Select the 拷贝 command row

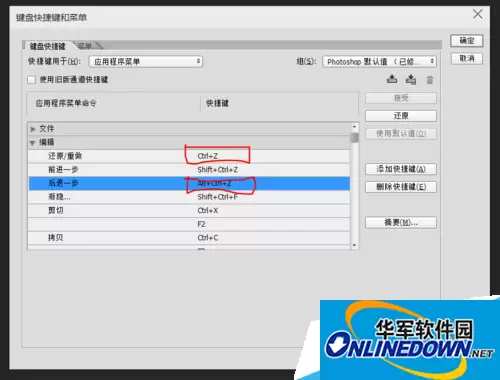(x=189, y=238)
